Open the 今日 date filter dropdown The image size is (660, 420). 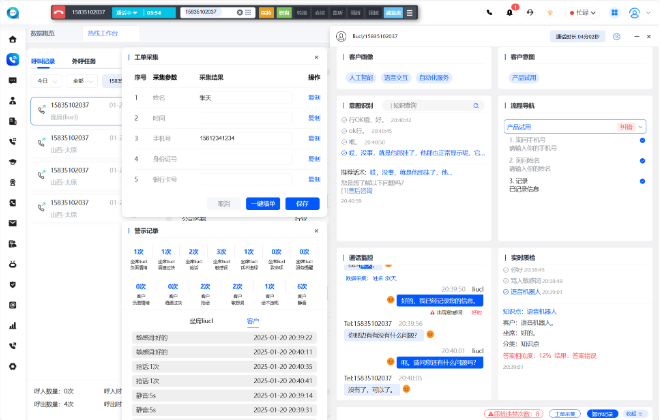(46, 80)
